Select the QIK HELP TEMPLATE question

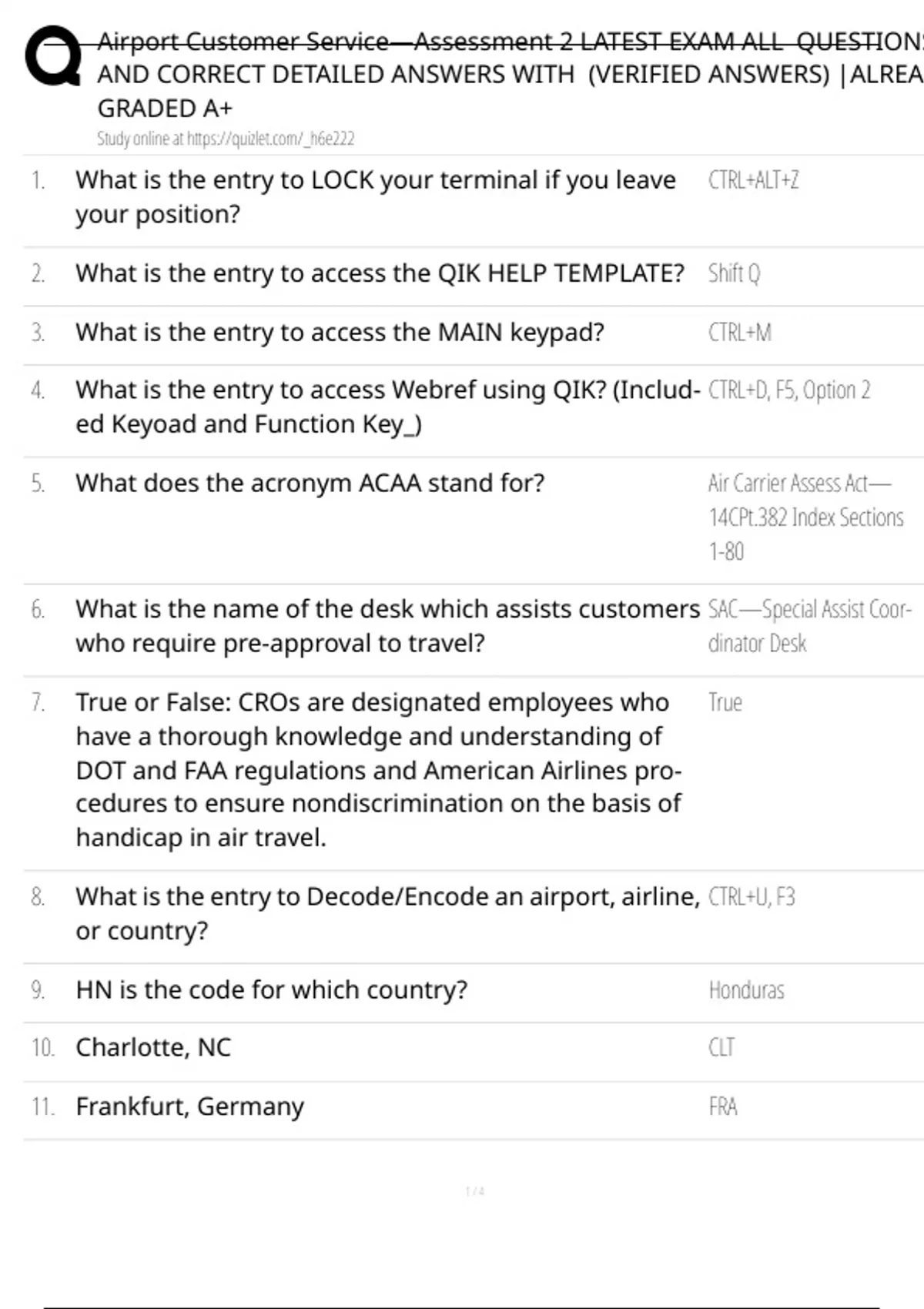(x=380, y=273)
